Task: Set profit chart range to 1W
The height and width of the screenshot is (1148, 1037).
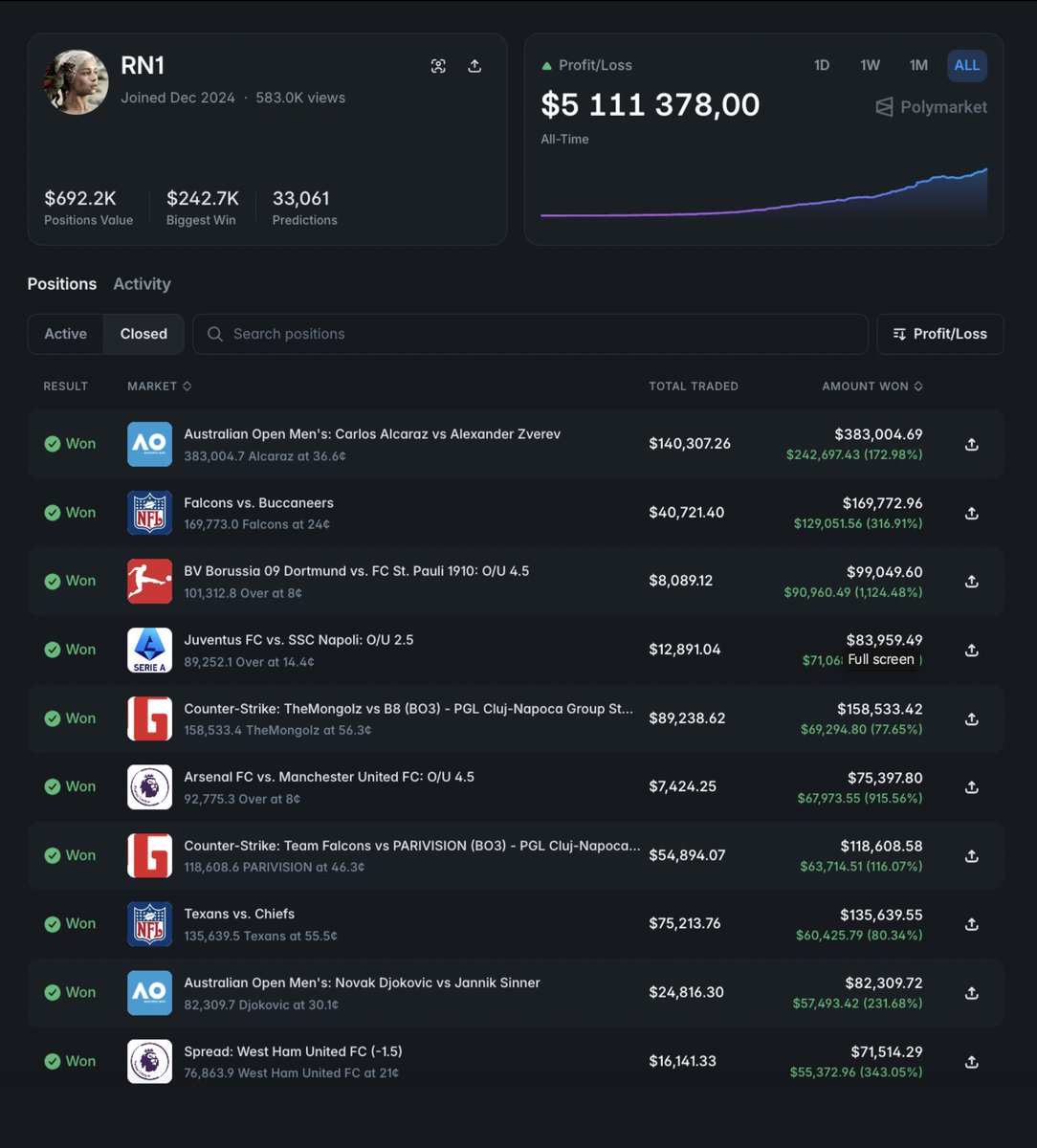Action: (x=870, y=65)
